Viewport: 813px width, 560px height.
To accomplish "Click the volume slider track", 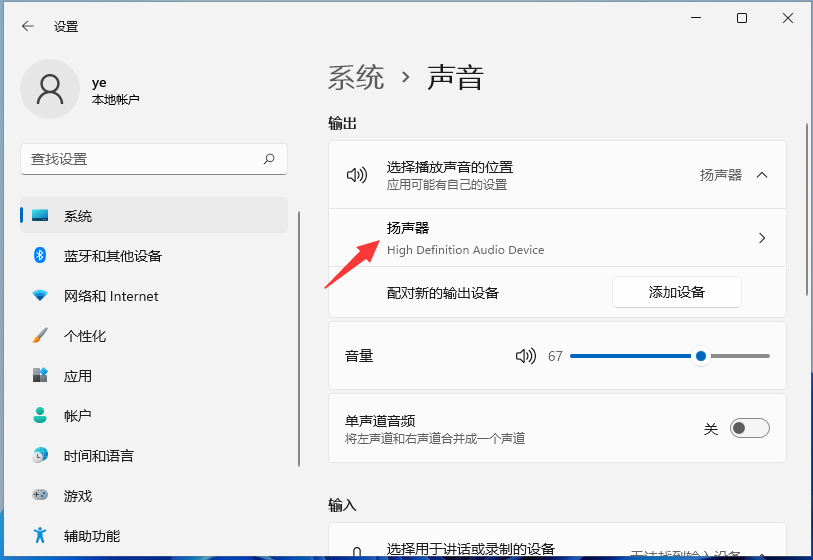I will coord(630,356).
